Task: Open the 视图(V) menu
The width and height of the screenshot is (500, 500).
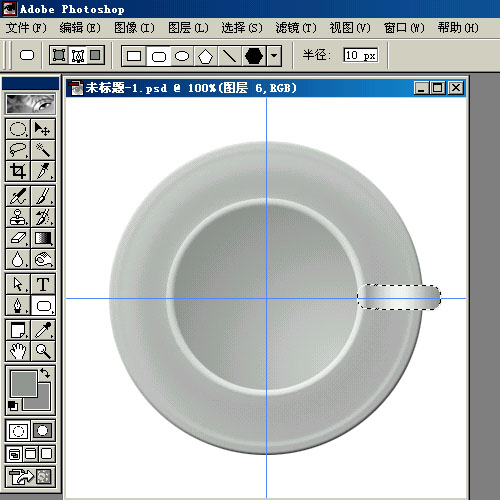Action: tap(350, 28)
